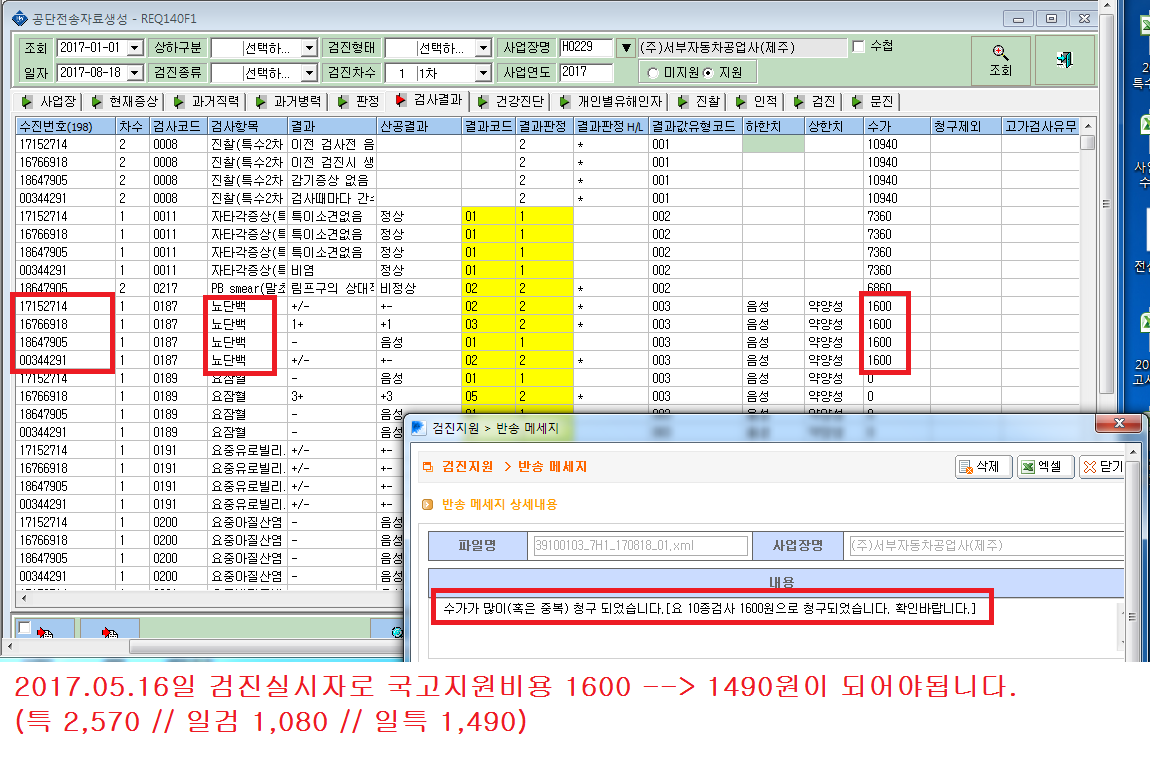Select the 미지원 radio button
This screenshot has height=762, width=1150.
click(x=653, y=73)
